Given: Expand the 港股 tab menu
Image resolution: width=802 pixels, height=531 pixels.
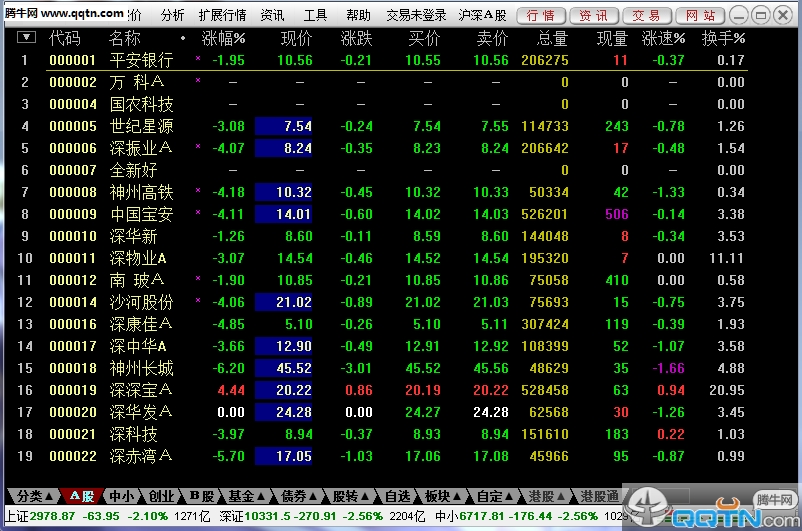Looking at the screenshot, I should tap(546, 496).
